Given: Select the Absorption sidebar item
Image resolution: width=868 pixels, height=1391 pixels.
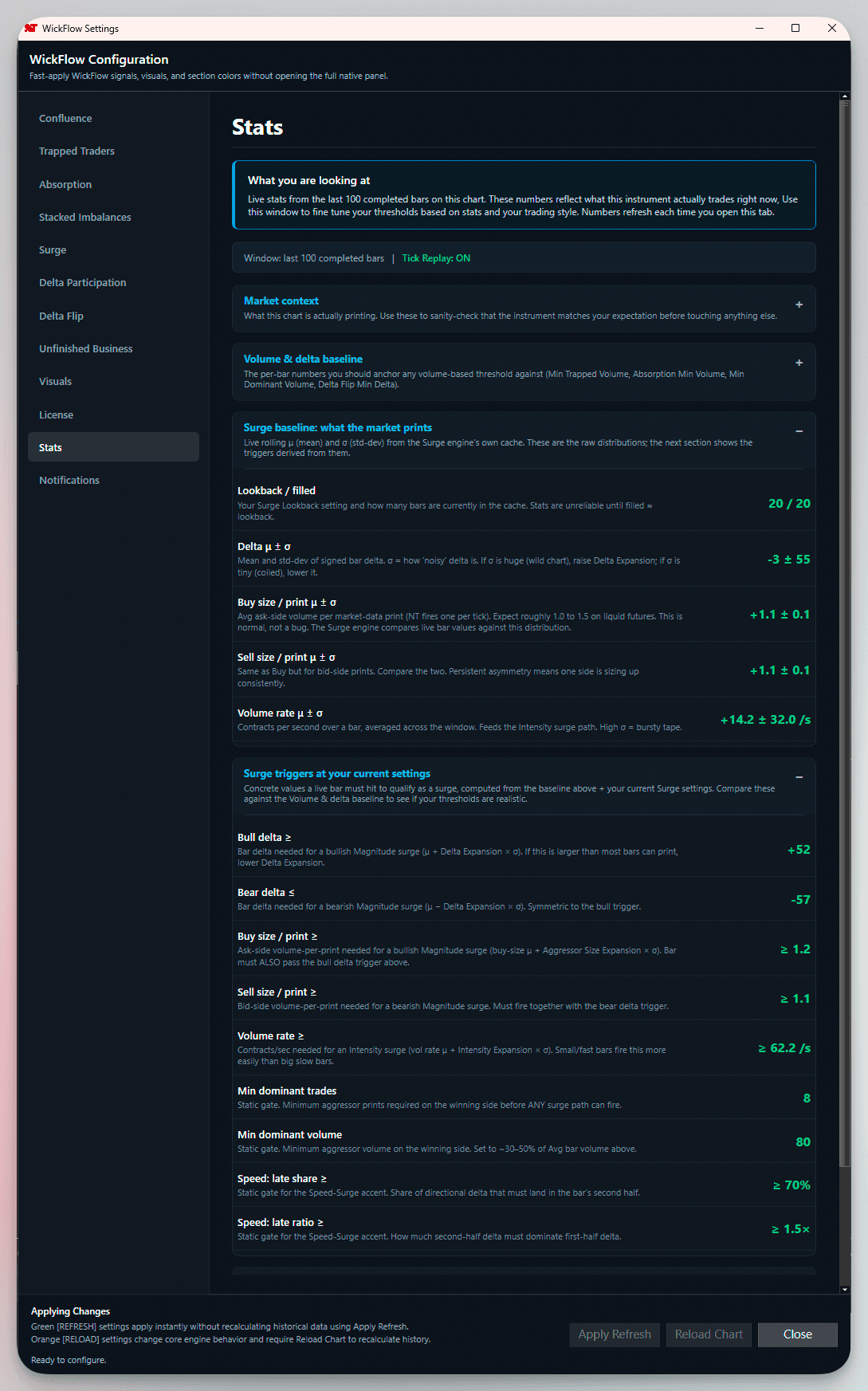Looking at the screenshot, I should click(65, 184).
